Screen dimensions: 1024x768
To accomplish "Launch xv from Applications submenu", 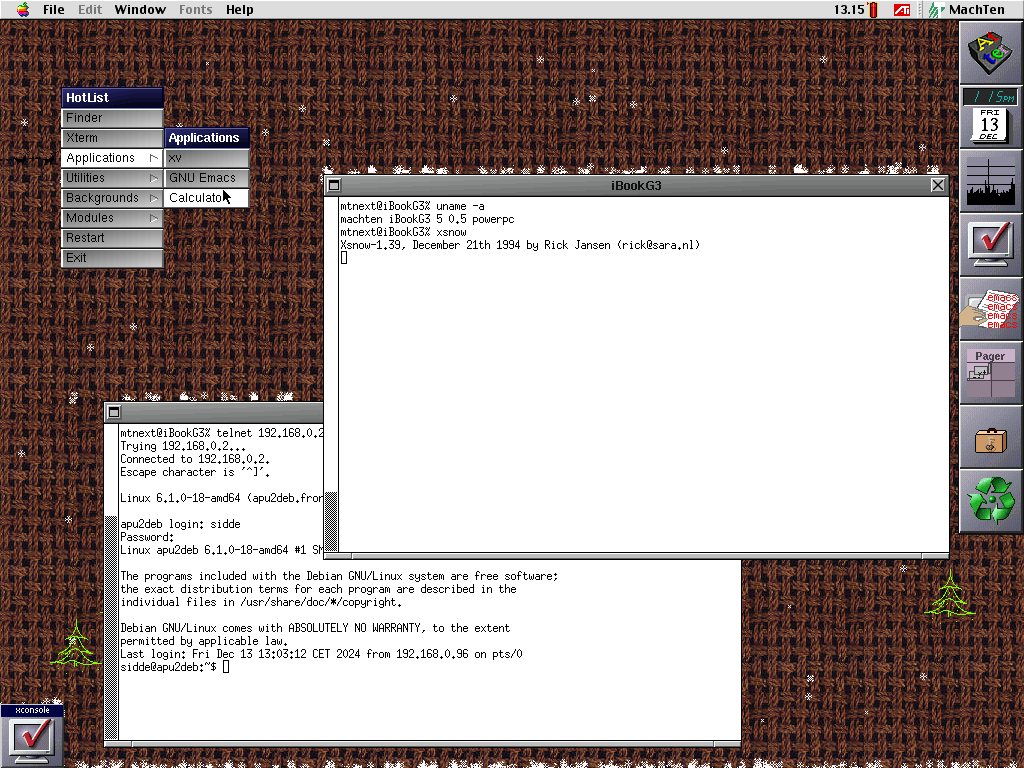I will (x=206, y=158).
